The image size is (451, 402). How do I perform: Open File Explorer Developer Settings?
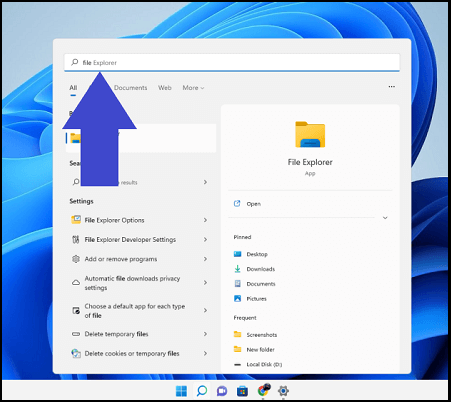click(x=130, y=239)
